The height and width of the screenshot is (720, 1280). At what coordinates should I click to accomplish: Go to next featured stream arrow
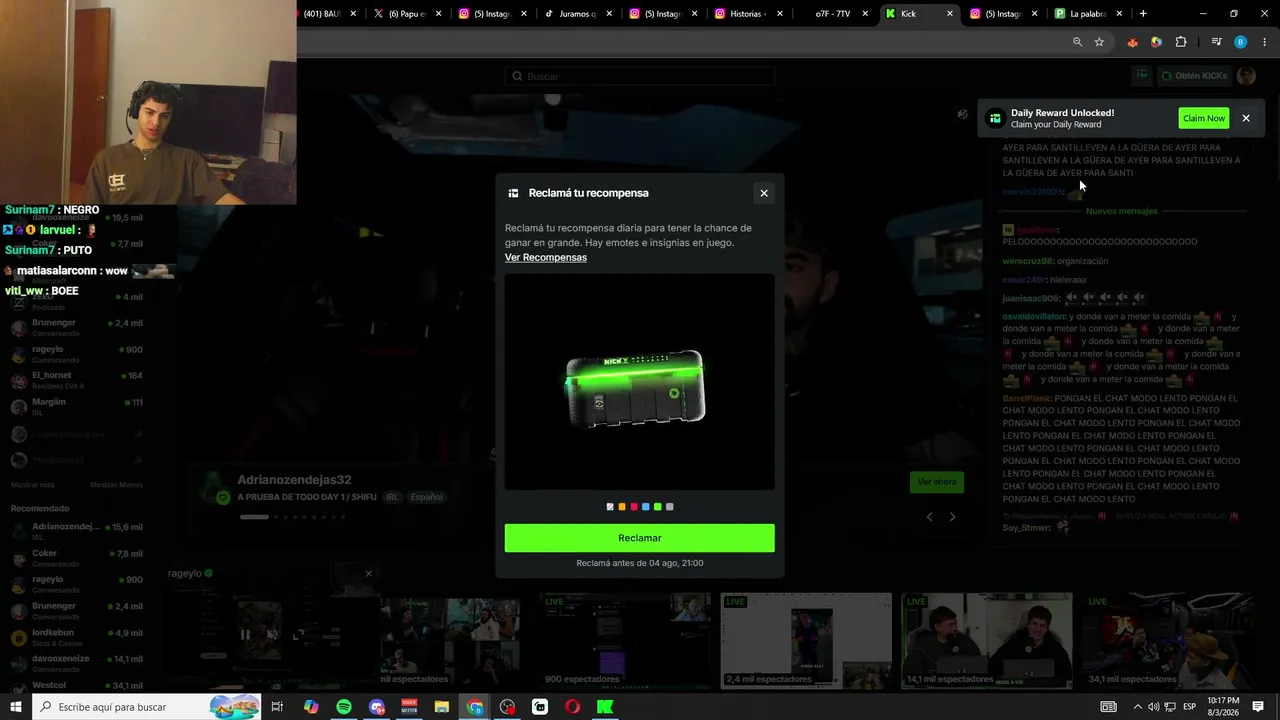point(952,517)
